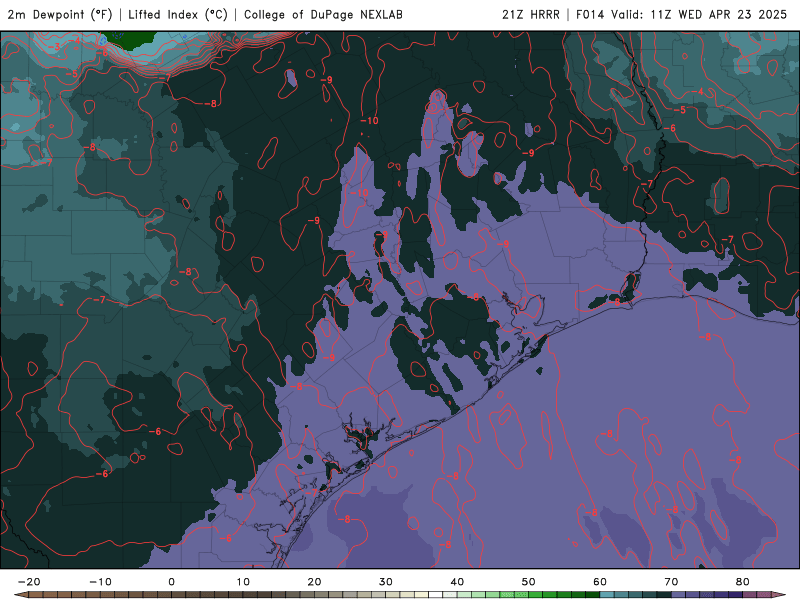Click the 0 label on the color scale
The image size is (800, 600).
[171, 582]
